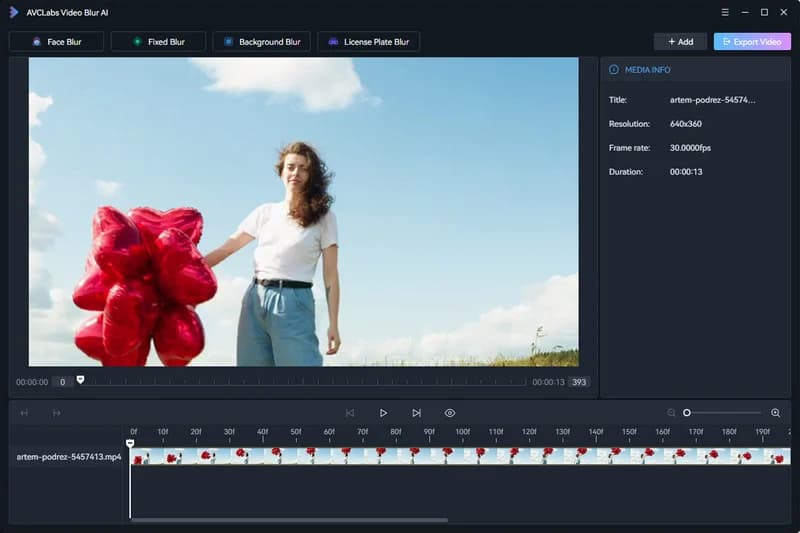This screenshot has width=800, height=533.
Task: Choose the Background Blur option
Action: coord(262,42)
